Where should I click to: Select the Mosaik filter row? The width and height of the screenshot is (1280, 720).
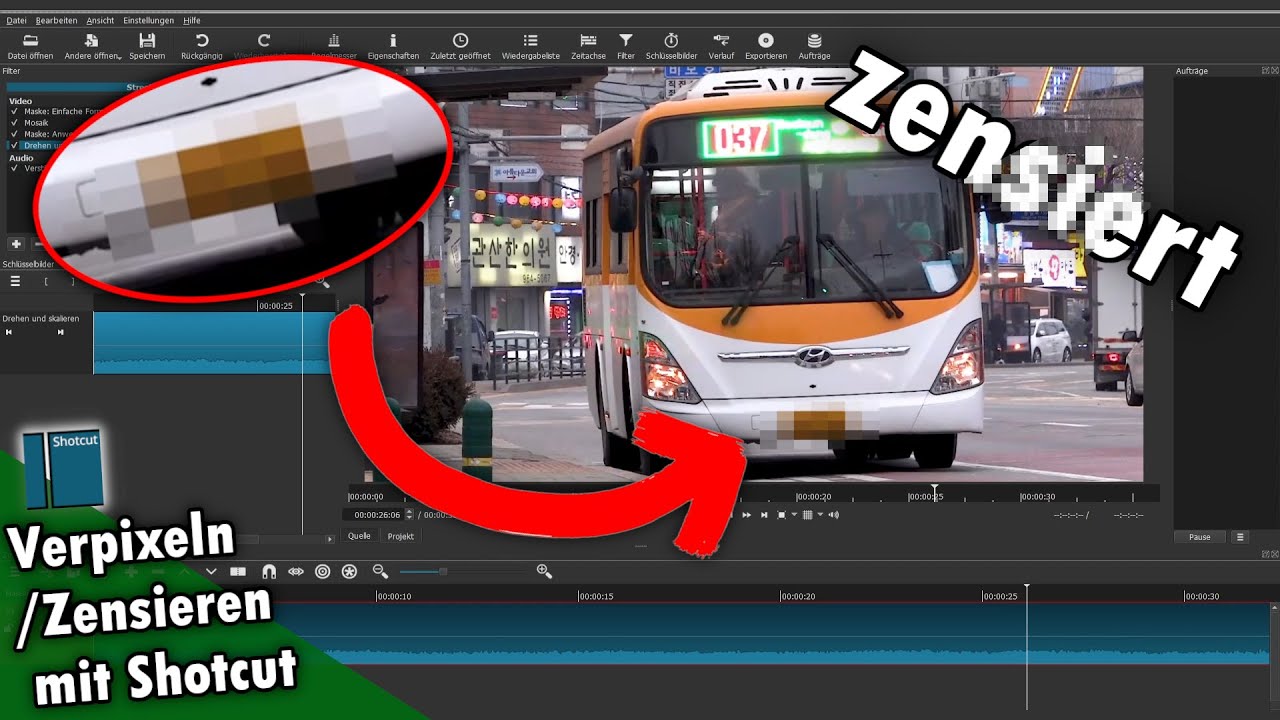tap(36, 123)
